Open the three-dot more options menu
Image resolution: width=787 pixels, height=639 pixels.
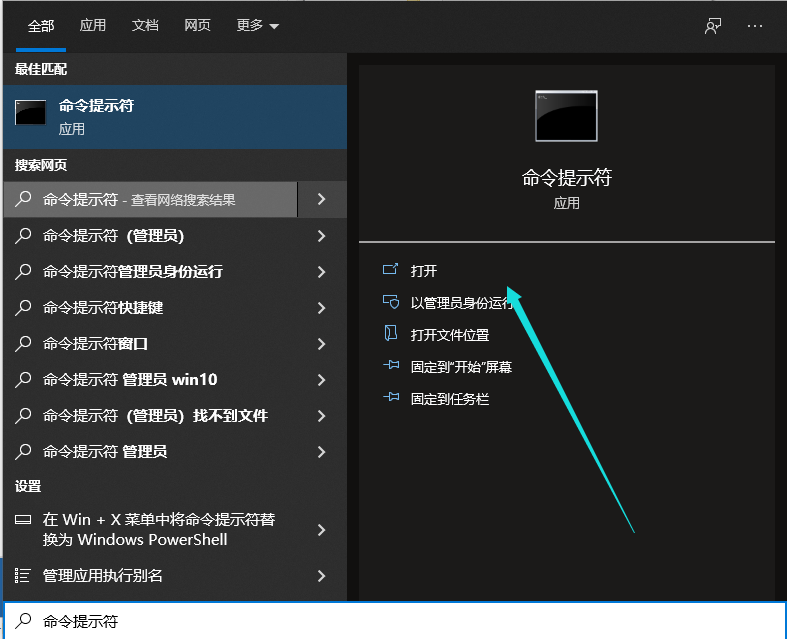point(755,26)
